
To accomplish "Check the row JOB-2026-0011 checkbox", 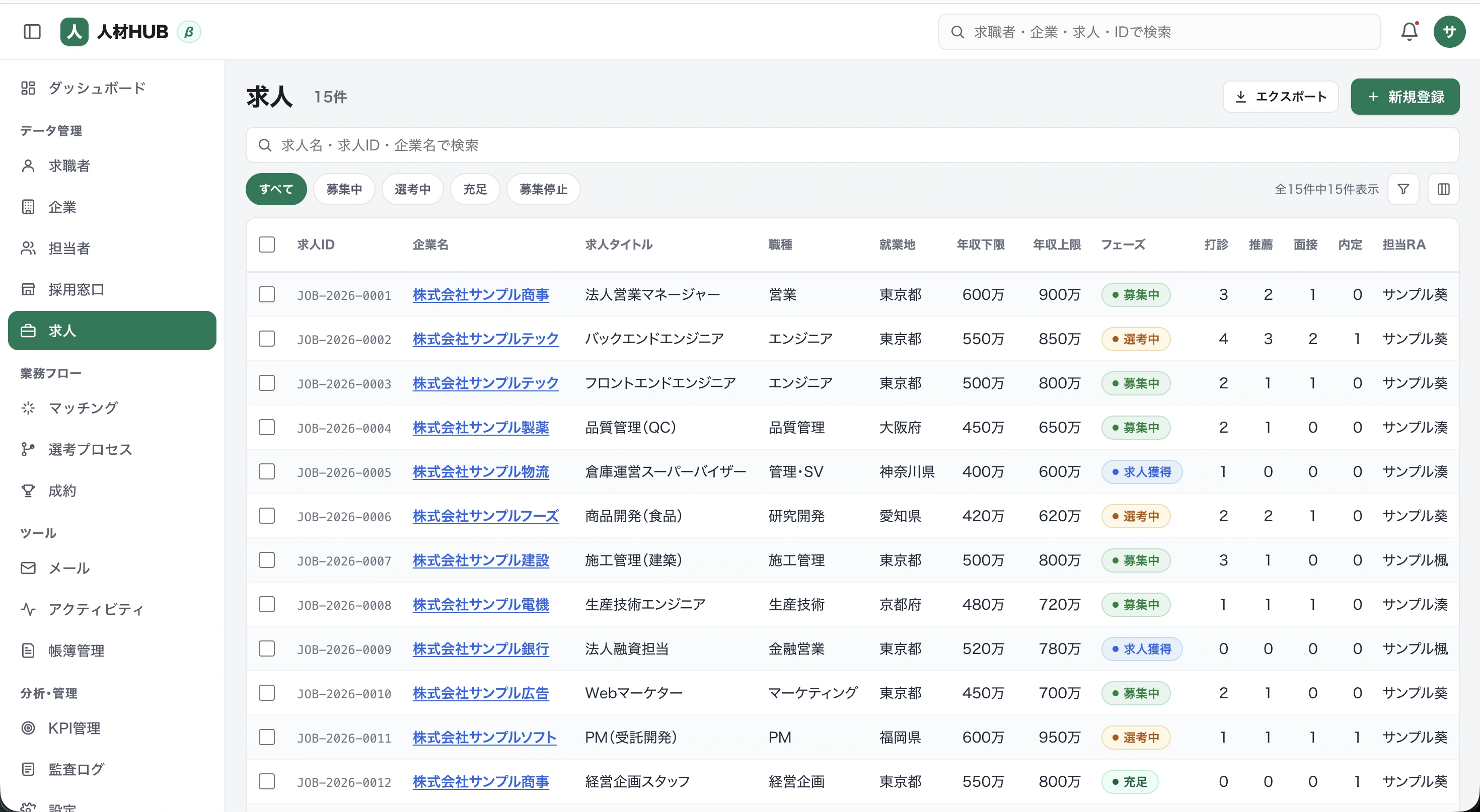I will [x=267, y=738].
